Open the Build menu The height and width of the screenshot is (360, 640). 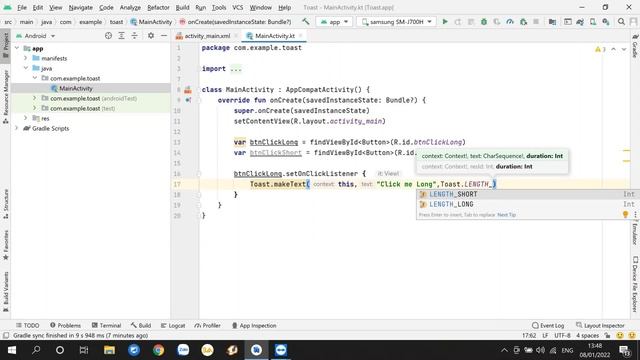[x=182, y=7]
